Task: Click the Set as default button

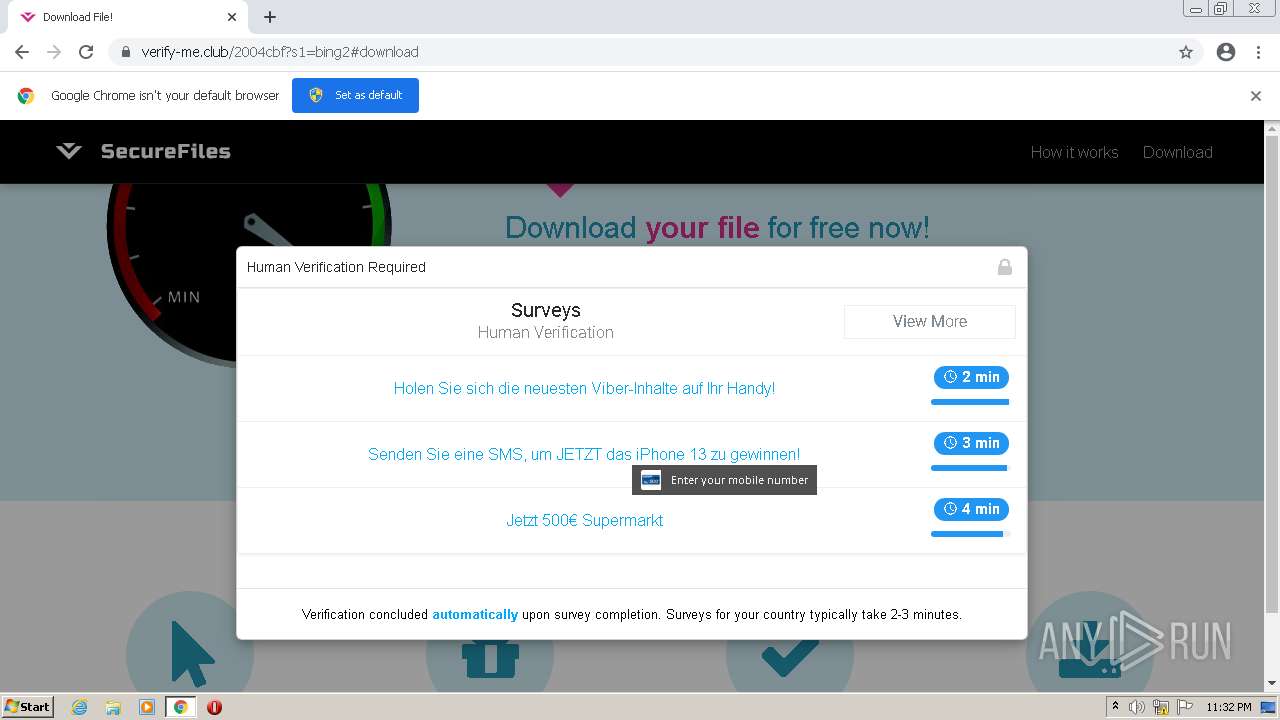Action: pyautogui.click(x=355, y=95)
